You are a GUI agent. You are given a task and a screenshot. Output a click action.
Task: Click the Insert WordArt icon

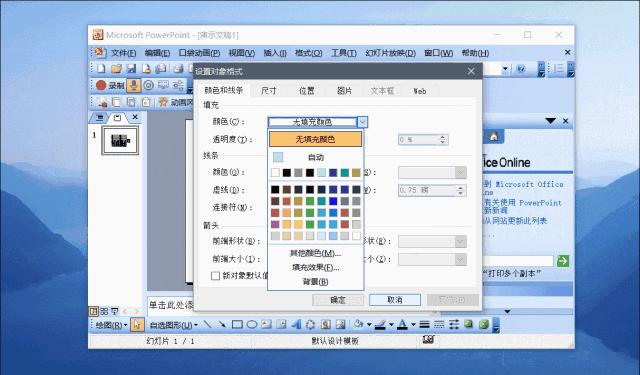coord(296,325)
